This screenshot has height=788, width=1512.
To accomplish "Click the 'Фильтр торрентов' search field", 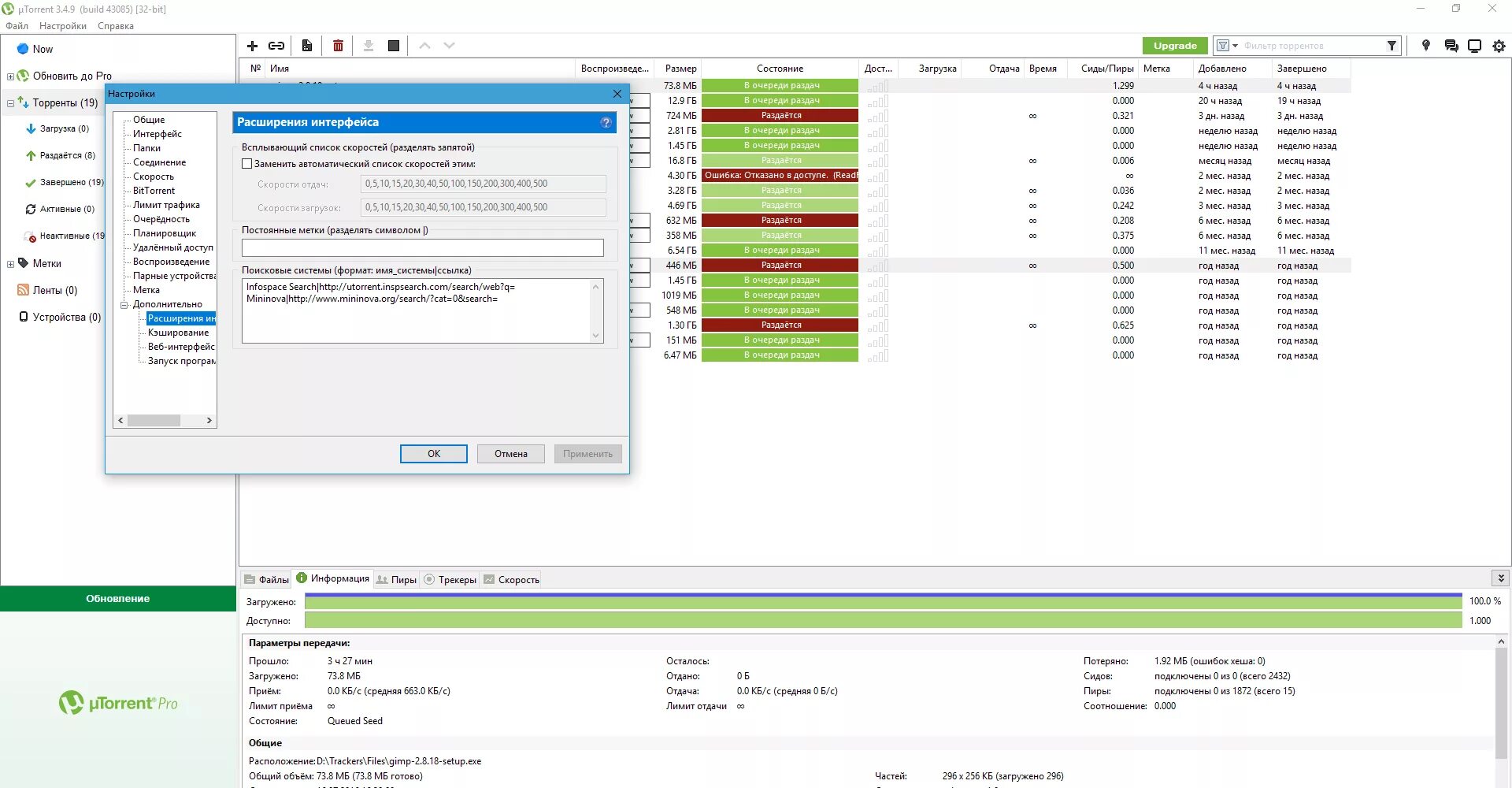I will coord(1313,46).
